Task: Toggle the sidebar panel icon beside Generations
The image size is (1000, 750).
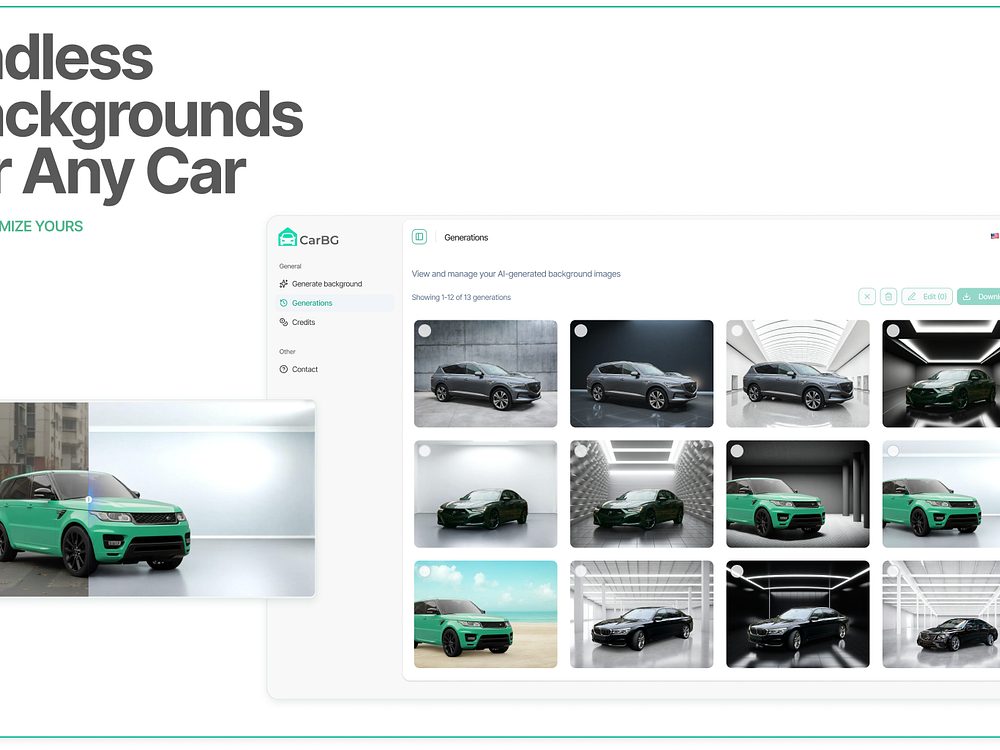Action: pos(419,237)
